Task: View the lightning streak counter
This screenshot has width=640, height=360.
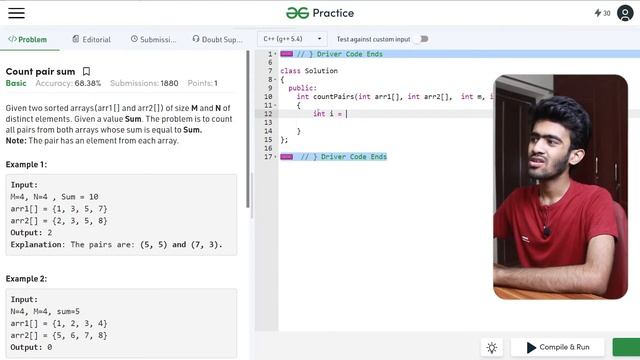Action: coord(602,13)
